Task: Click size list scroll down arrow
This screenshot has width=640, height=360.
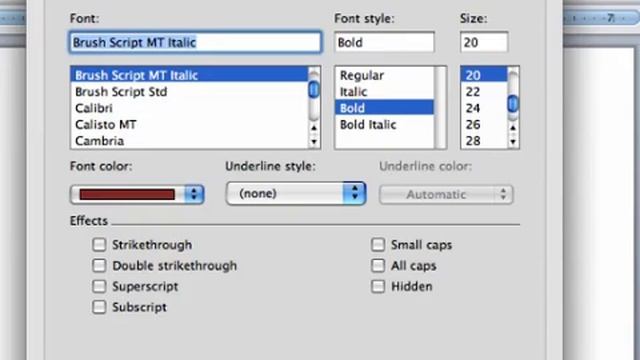Action: pyautogui.click(x=513, y=142)
